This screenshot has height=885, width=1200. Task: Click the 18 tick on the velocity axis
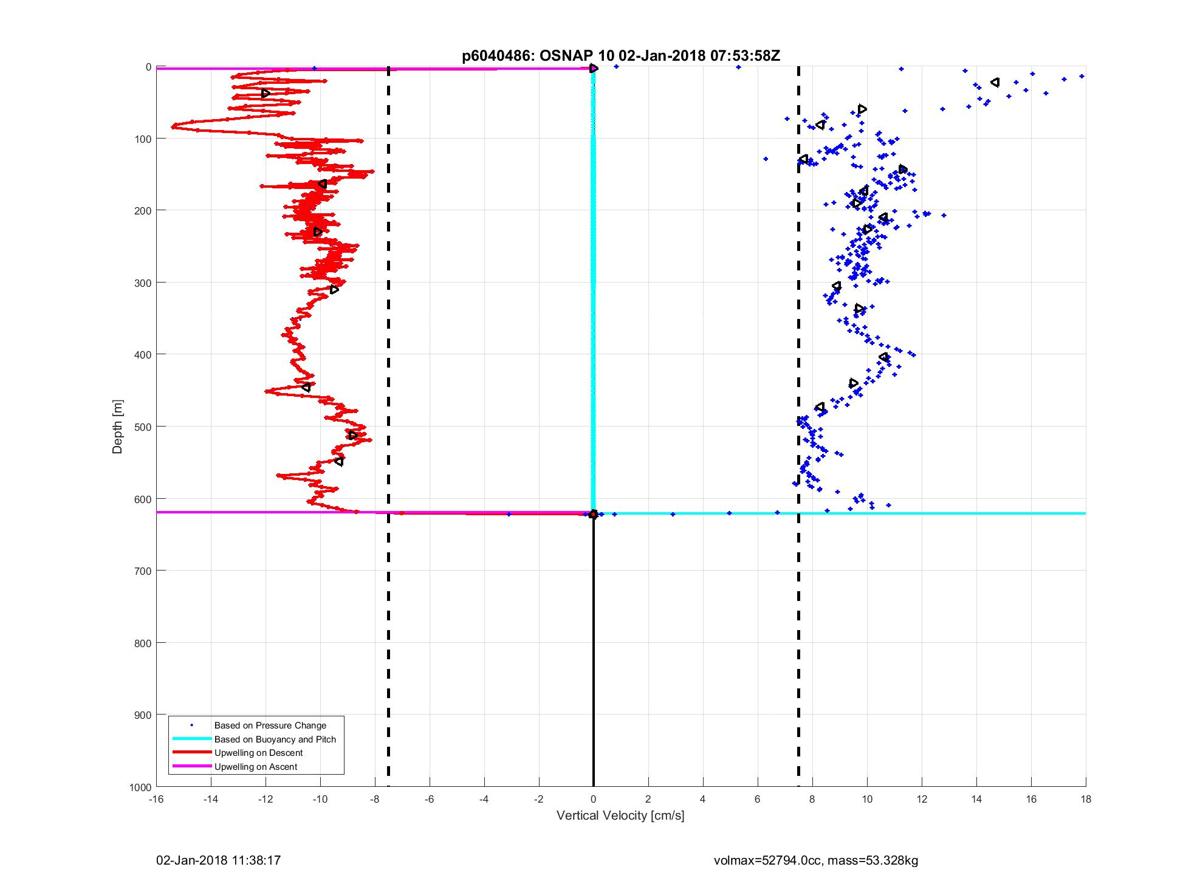[1086, 799]
